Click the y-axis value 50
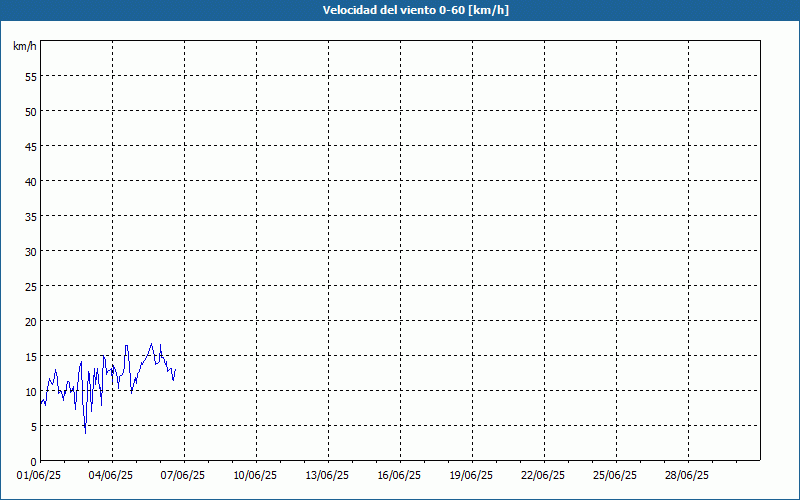Screen dimensions: 800x500 [31, 112]
